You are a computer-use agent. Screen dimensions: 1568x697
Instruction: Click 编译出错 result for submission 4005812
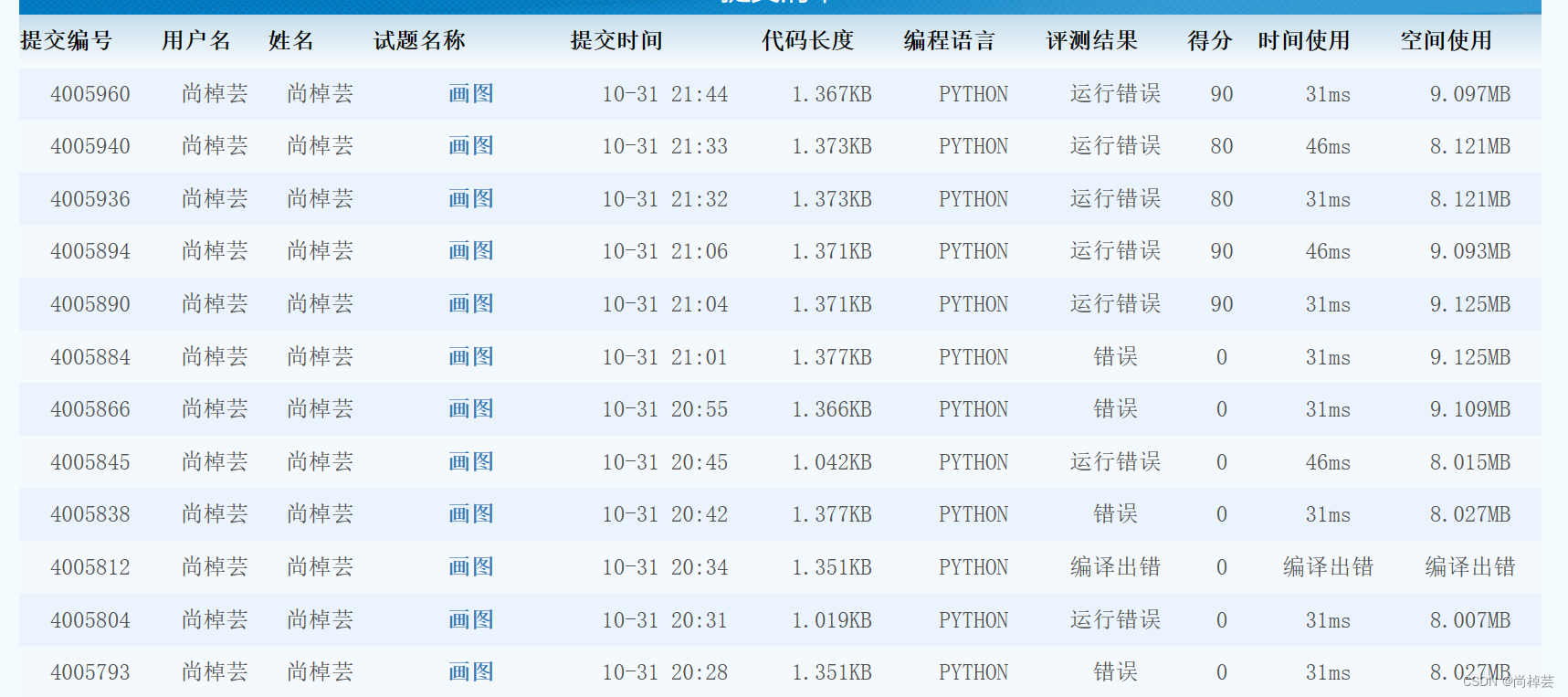[x=1115, y=567]
